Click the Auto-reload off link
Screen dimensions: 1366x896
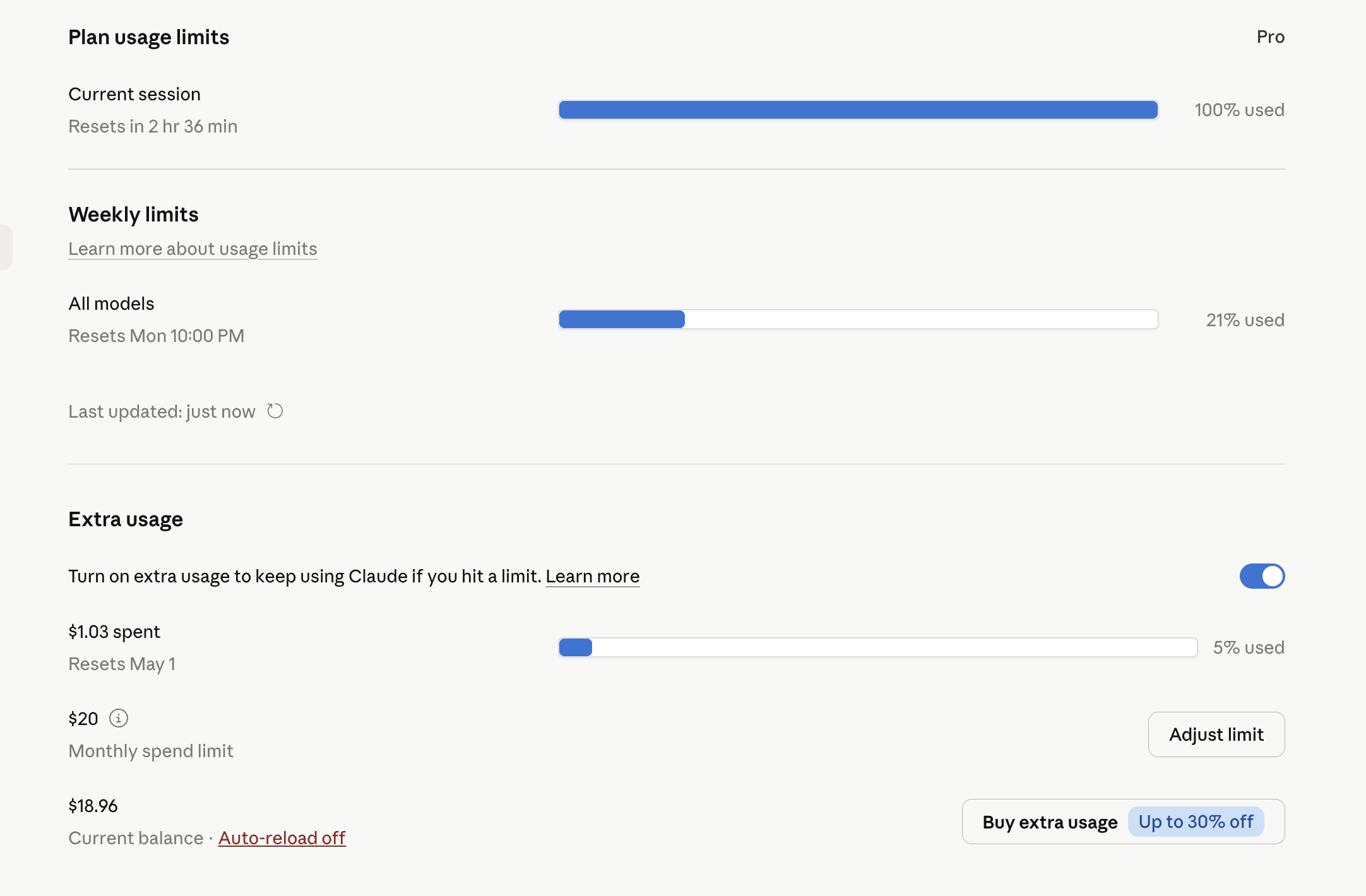(x=282, y=838)
